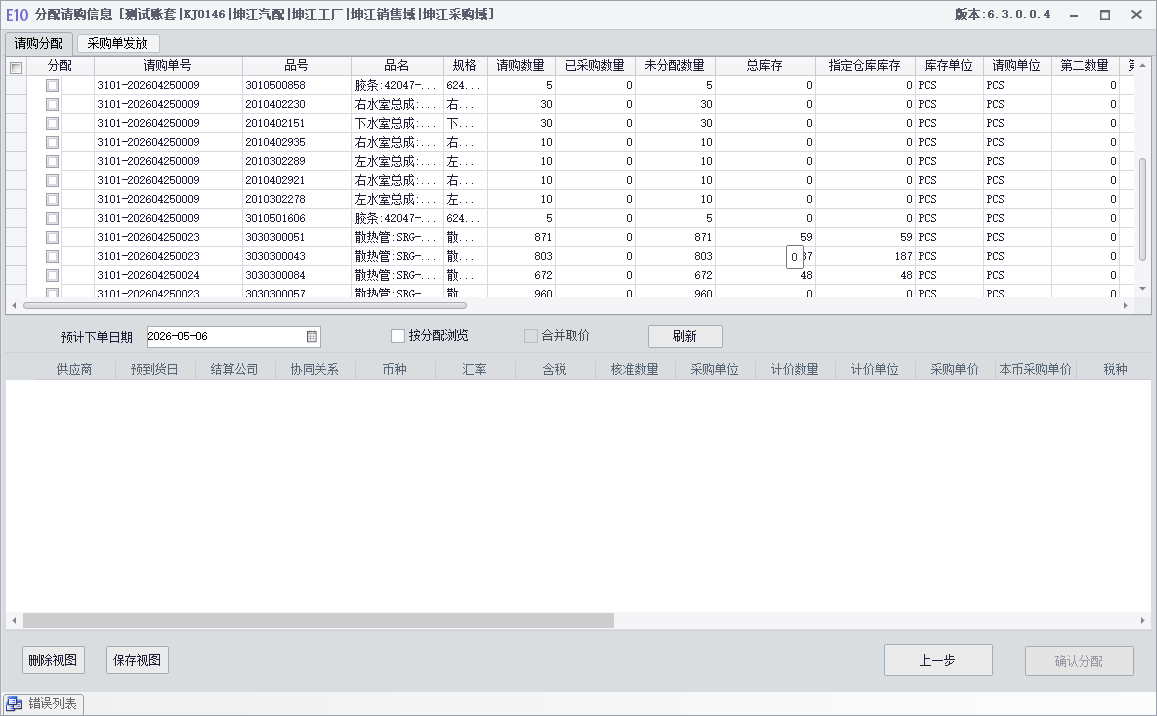Image resolution: width=1157 pixels, height=716 pixels.
Task: Click the 刷新 button
Action: click(685, 337)
